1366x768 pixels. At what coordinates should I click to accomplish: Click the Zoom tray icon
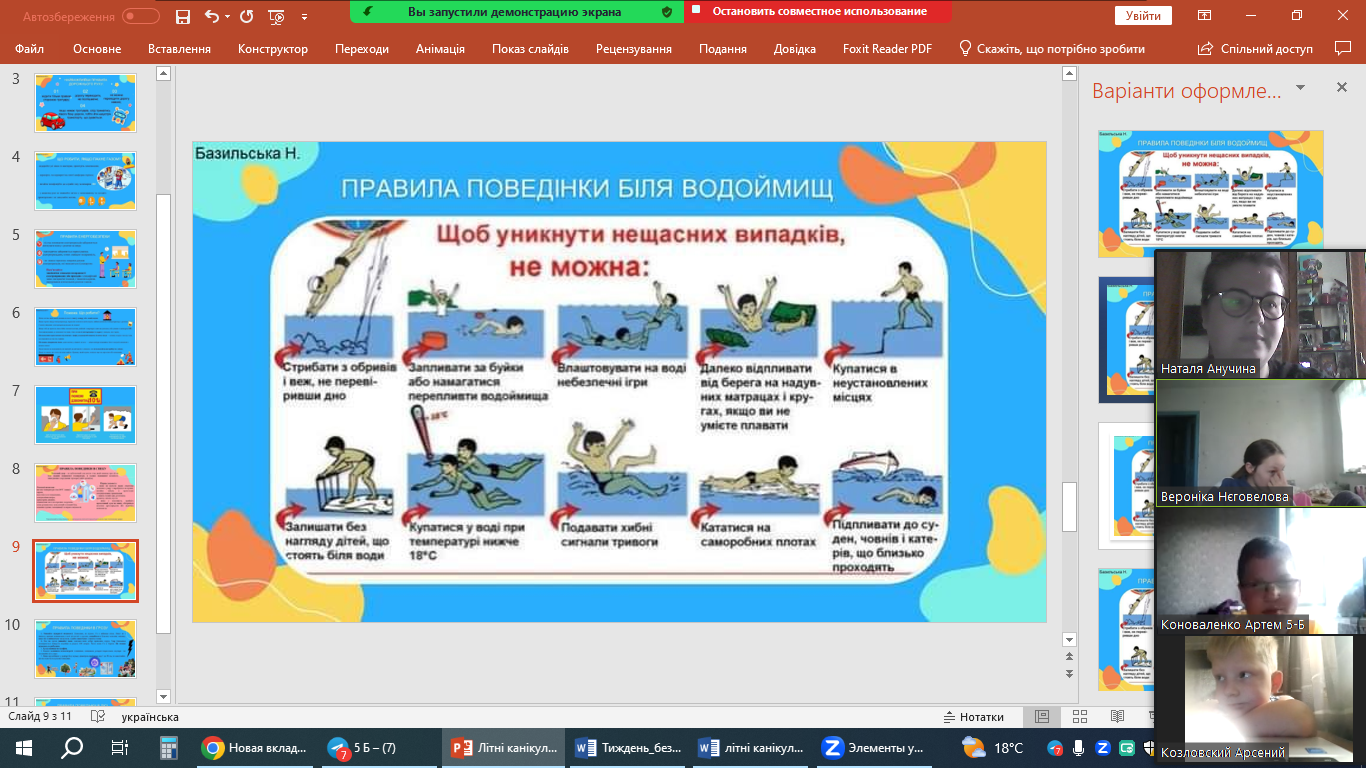1103,748
